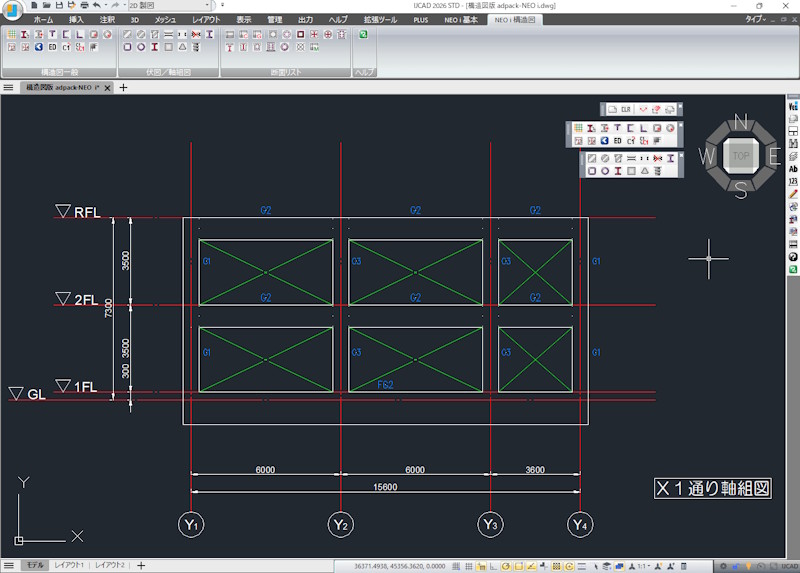Viewport: 800px width, 573px height.
Task: Click the triangle shape icon in 伏図/軸組図 panel
Action: [x=182, y=47]
